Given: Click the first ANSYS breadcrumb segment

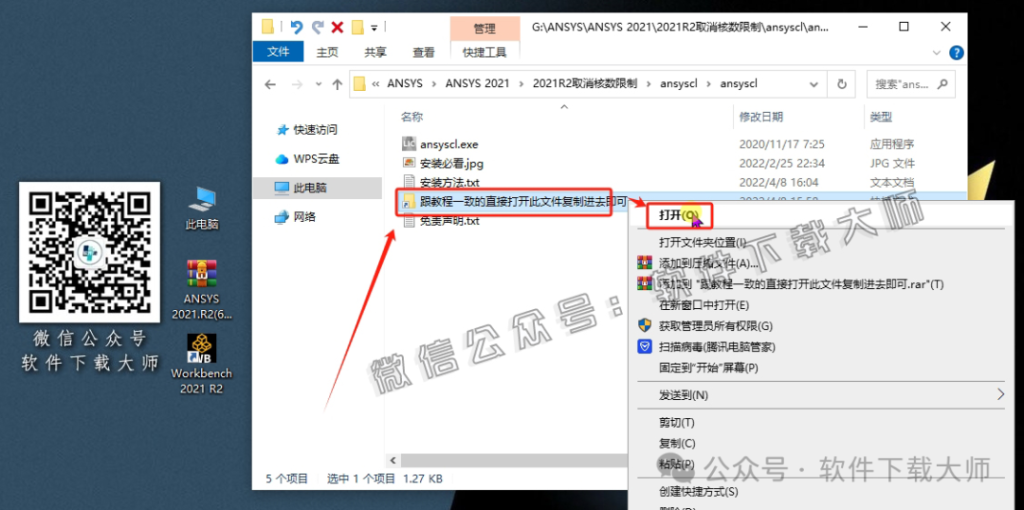Looking at the screenshot, I should (405, 84).
